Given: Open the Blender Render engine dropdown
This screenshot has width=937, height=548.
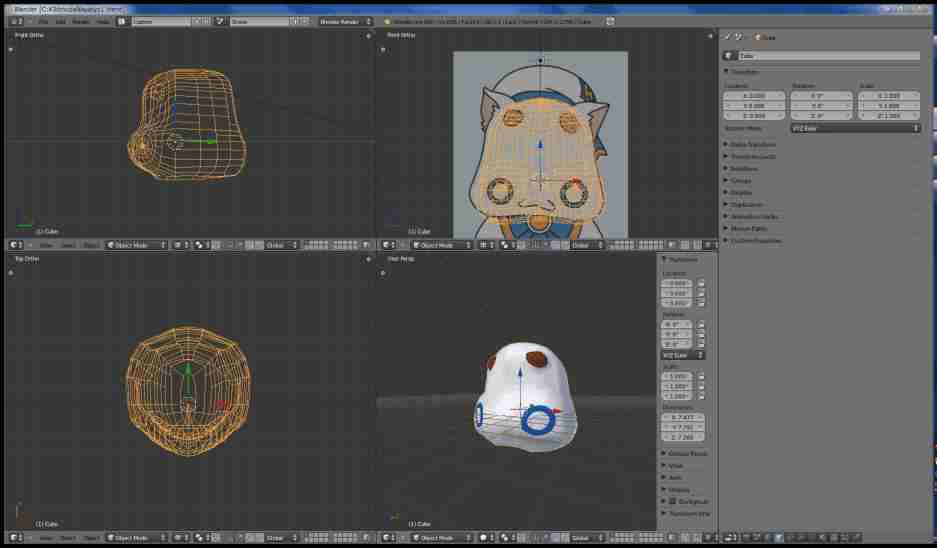Looking at the screenshot, I should tap(345, 22).
